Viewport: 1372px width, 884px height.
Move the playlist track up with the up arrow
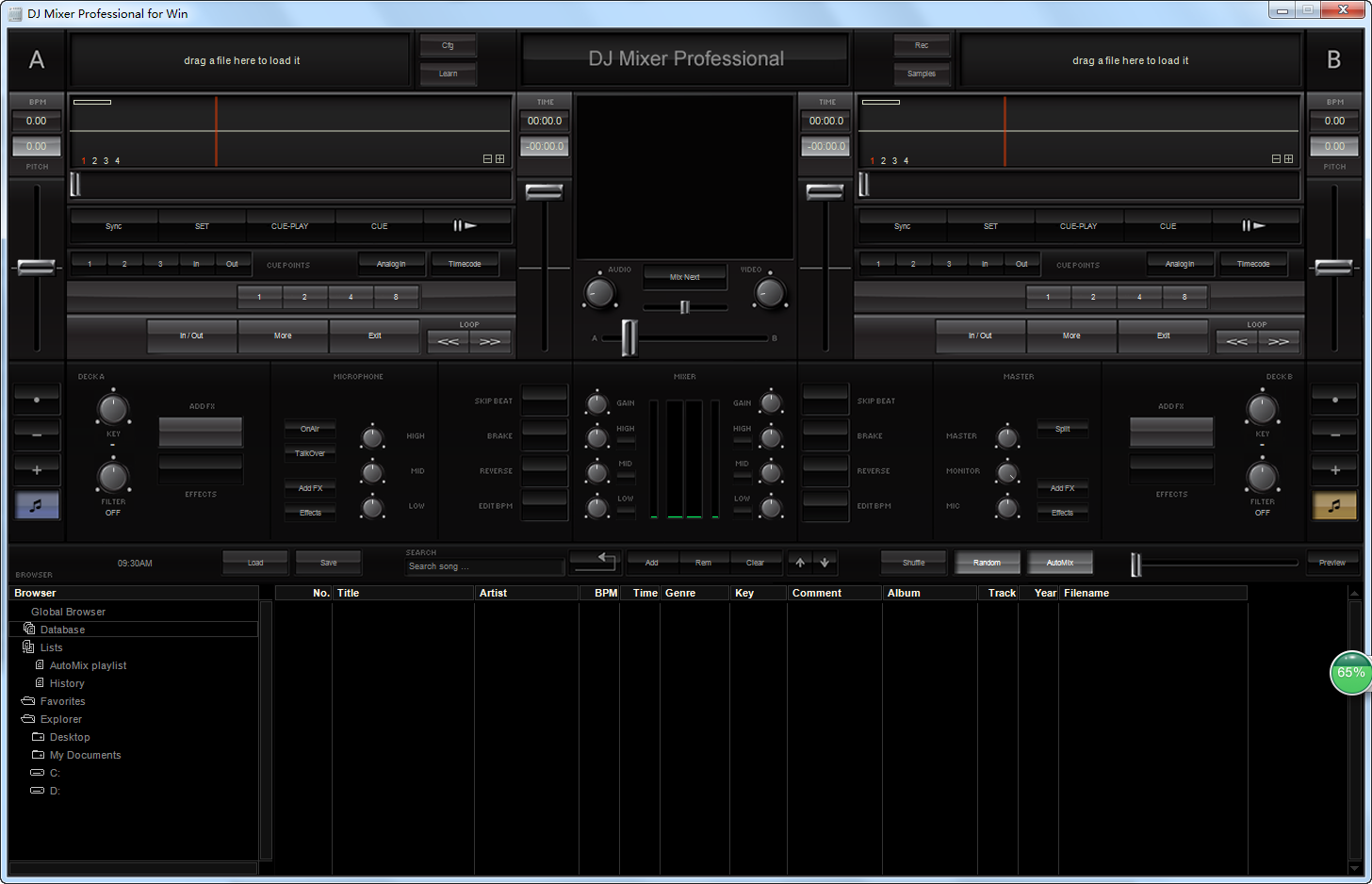pos(800,563)
